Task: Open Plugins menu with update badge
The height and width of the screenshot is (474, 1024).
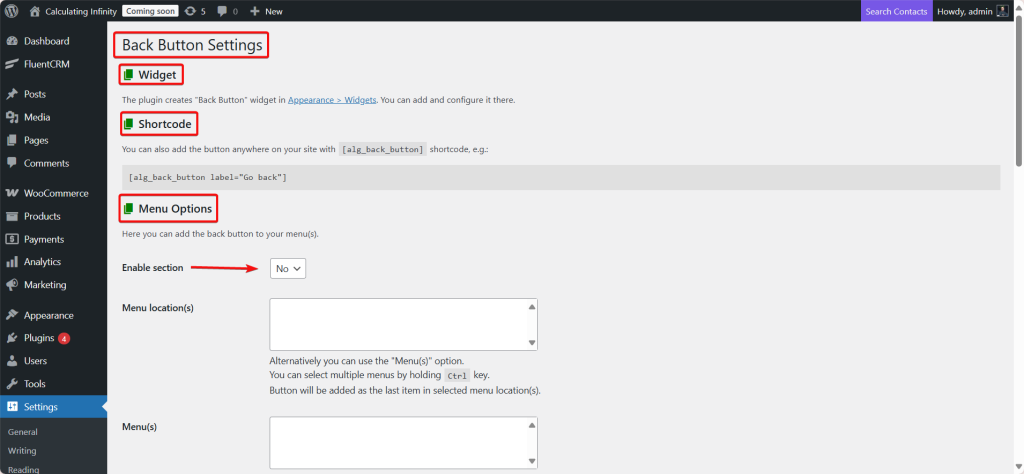Action: tap(38, 338)
